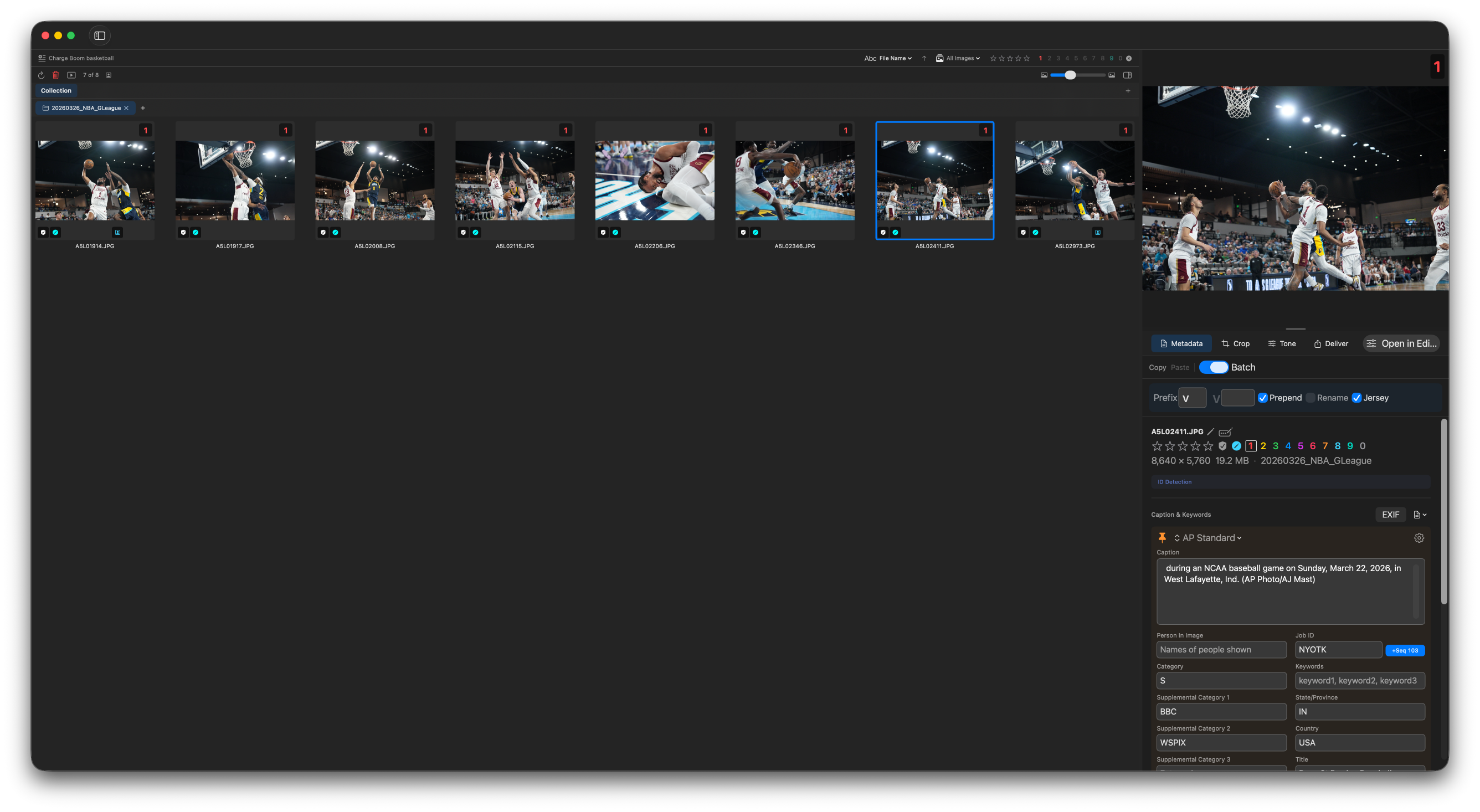Screen dimensions: 1480x812
Task: Click the Person In Image field
Action: (x=1221, y=649)
